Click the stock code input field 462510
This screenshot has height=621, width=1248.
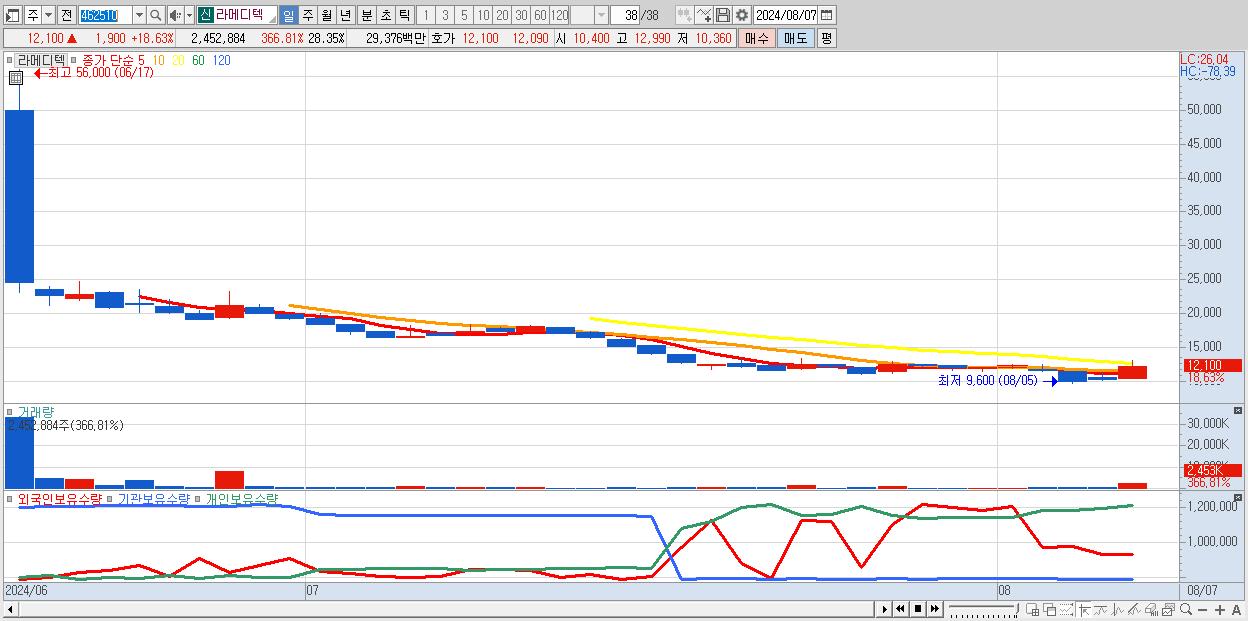[x=105, y=15]
